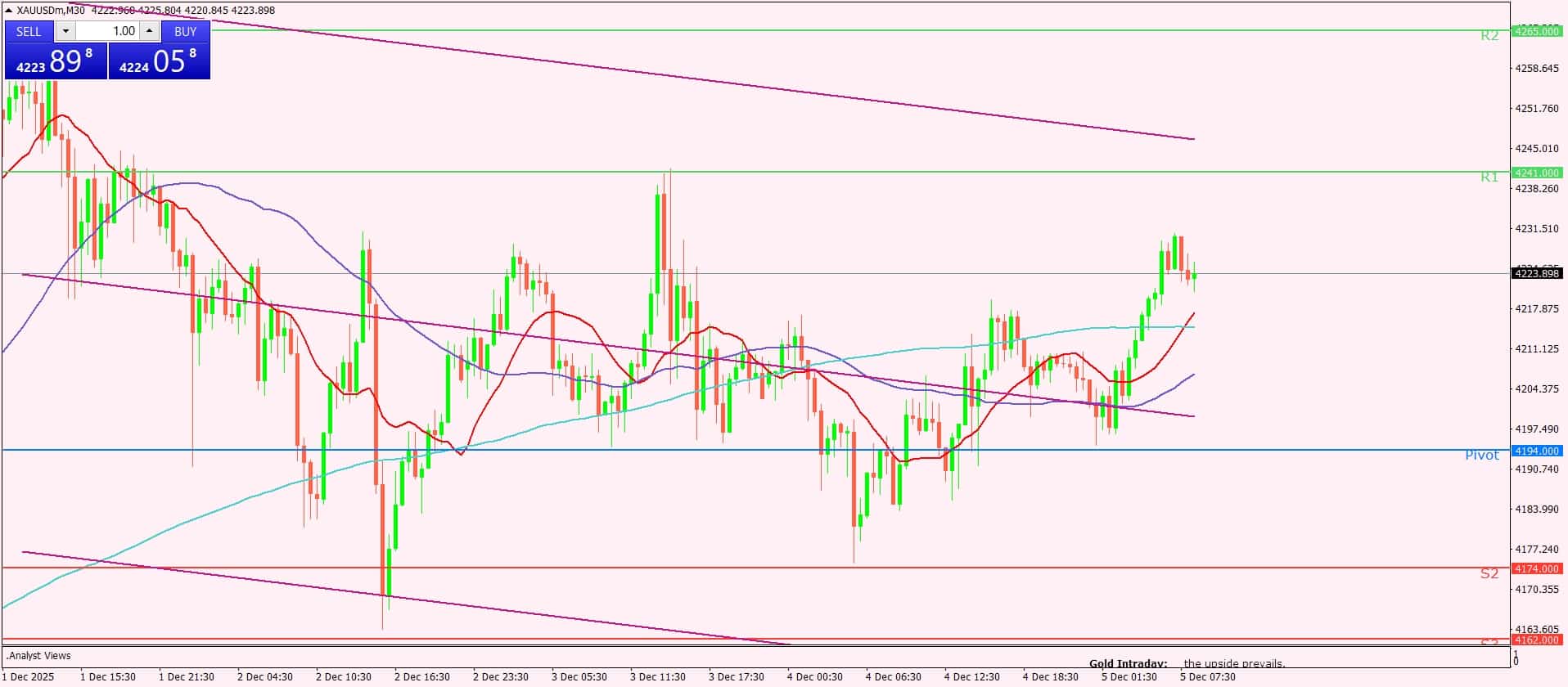Image resolution: width=1568 pixels, height=687 pixels.
Task: Collapse the one-click trading panel triangle
Action: point(8,11)
